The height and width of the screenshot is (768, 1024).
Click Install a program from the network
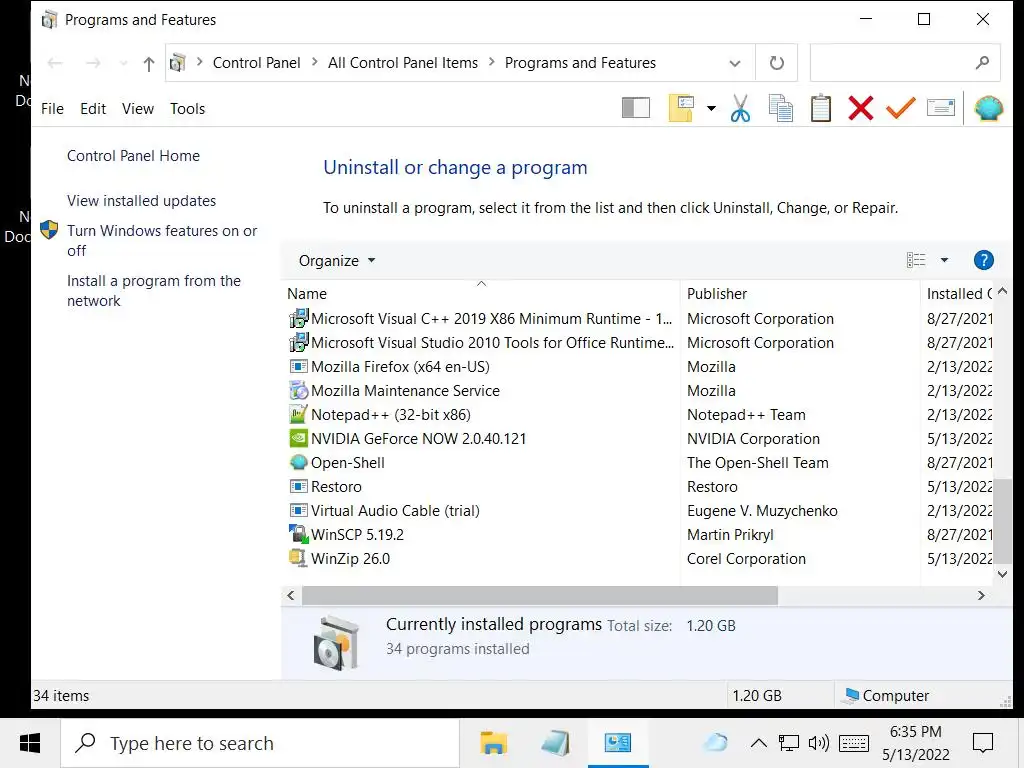click(x=153, y=291)
